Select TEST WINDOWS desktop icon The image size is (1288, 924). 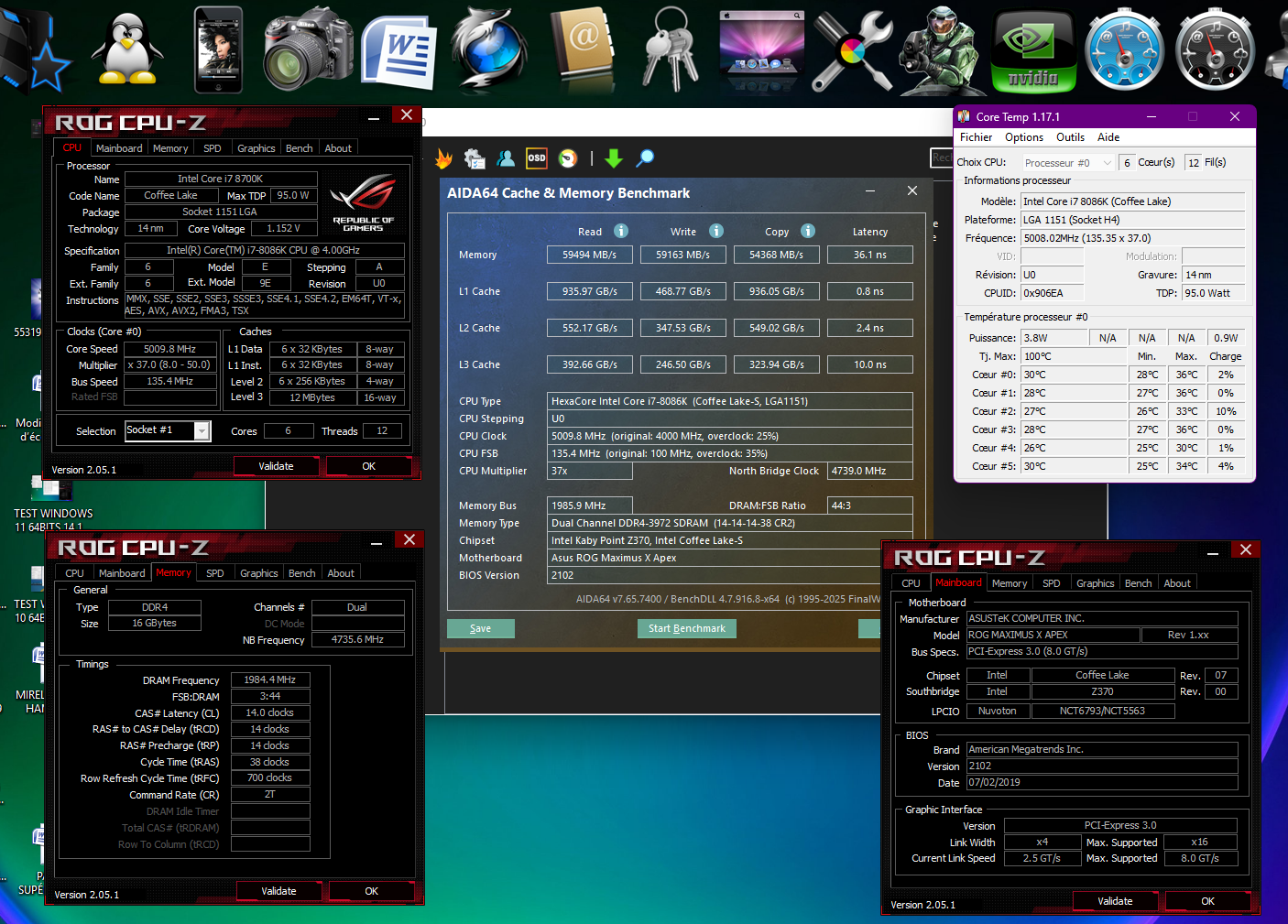pos(52,502)
